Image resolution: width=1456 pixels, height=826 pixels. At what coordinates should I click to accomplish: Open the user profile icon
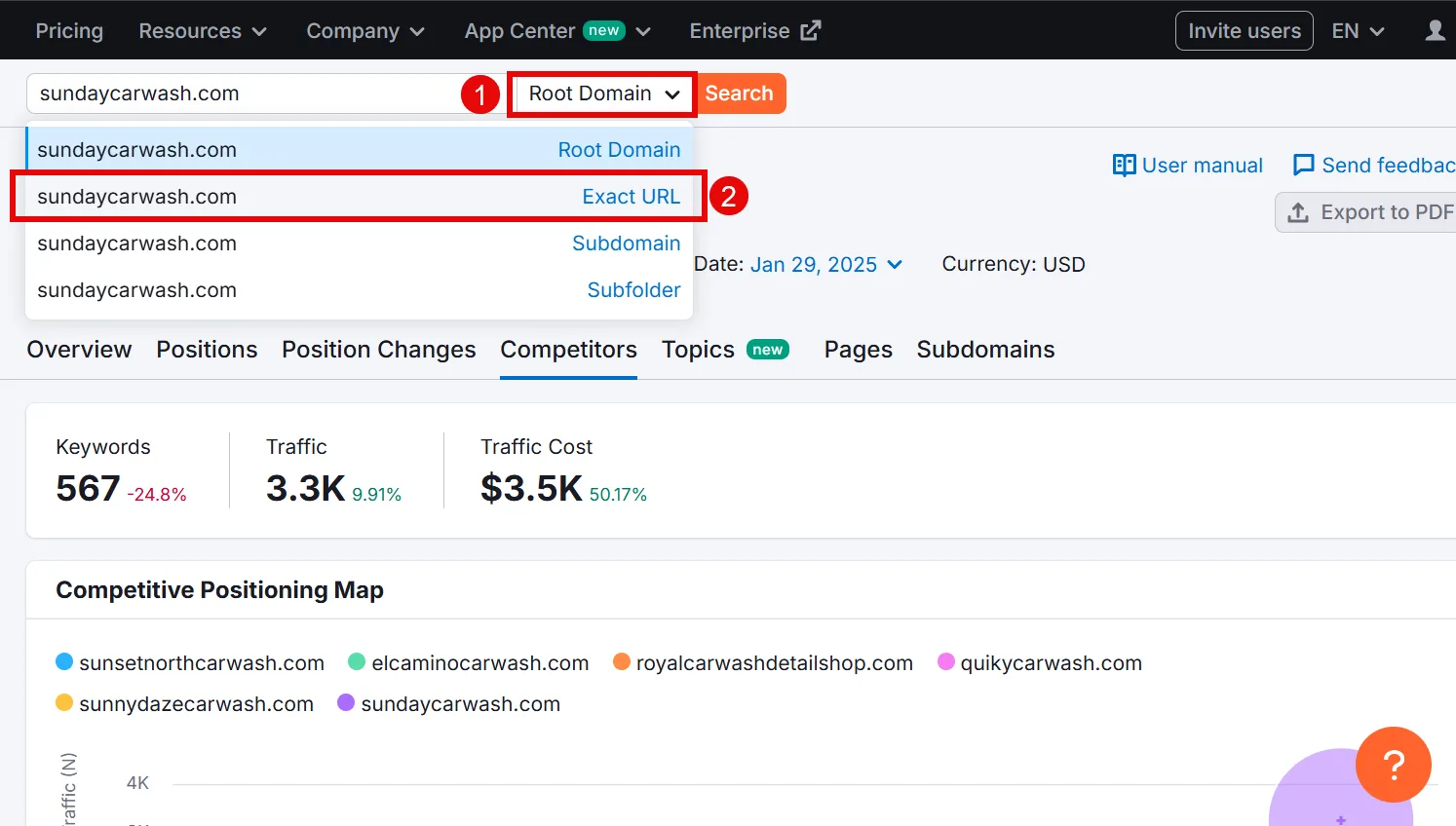click(1435, 31)
